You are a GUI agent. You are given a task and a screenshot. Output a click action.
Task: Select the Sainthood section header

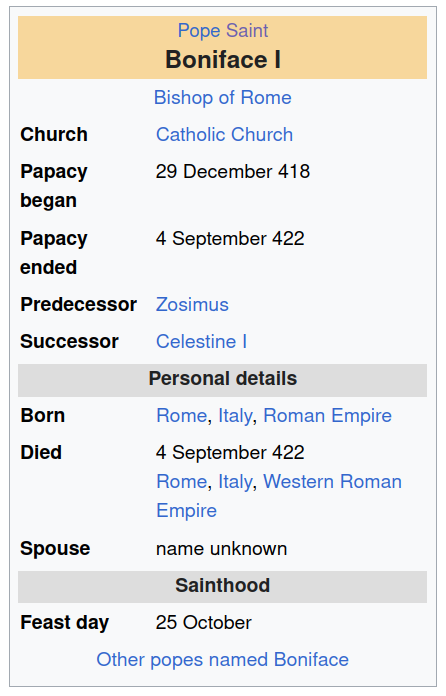(x=223, y=585)
